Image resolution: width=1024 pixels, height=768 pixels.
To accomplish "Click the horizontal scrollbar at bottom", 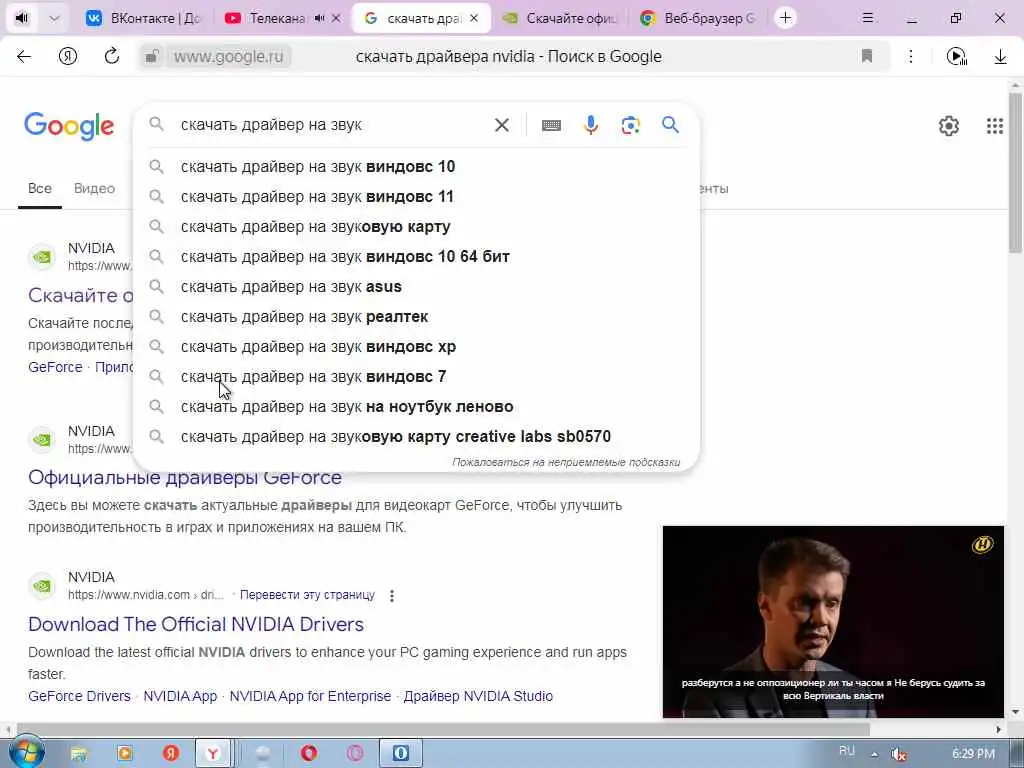I will click(443, 729).
